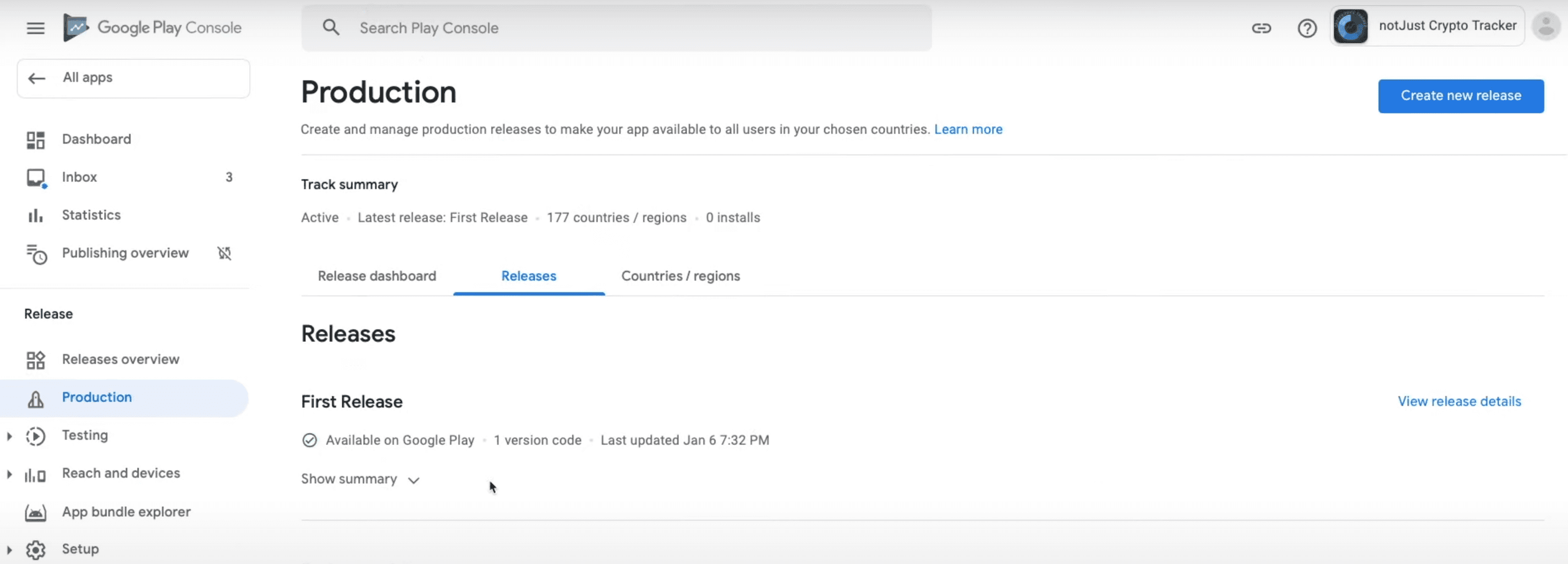Screen dimensions: 1568x564
Task: Open View release details link
Action: click(x=1459, y=401)
